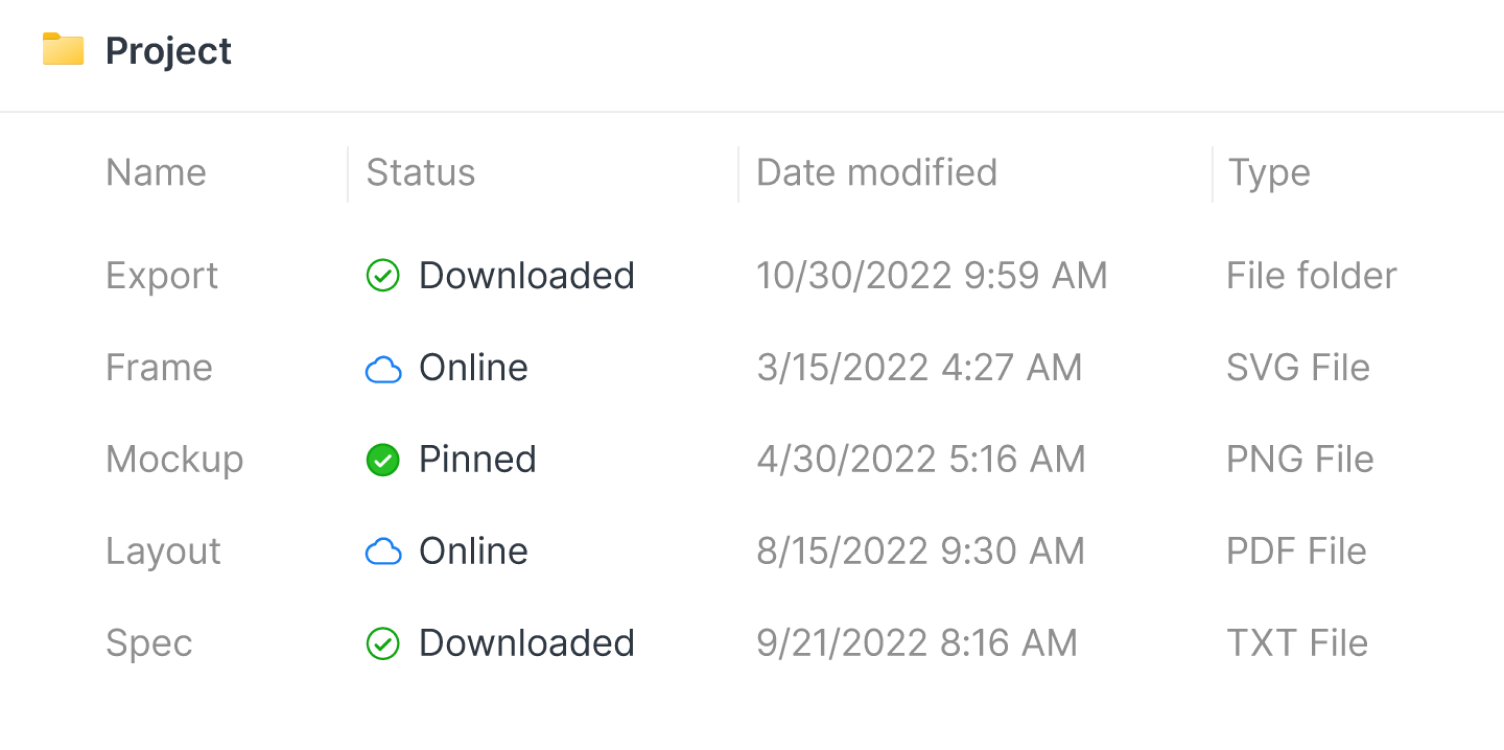
Task: Click the Project folder title
Action: point(168,51)
